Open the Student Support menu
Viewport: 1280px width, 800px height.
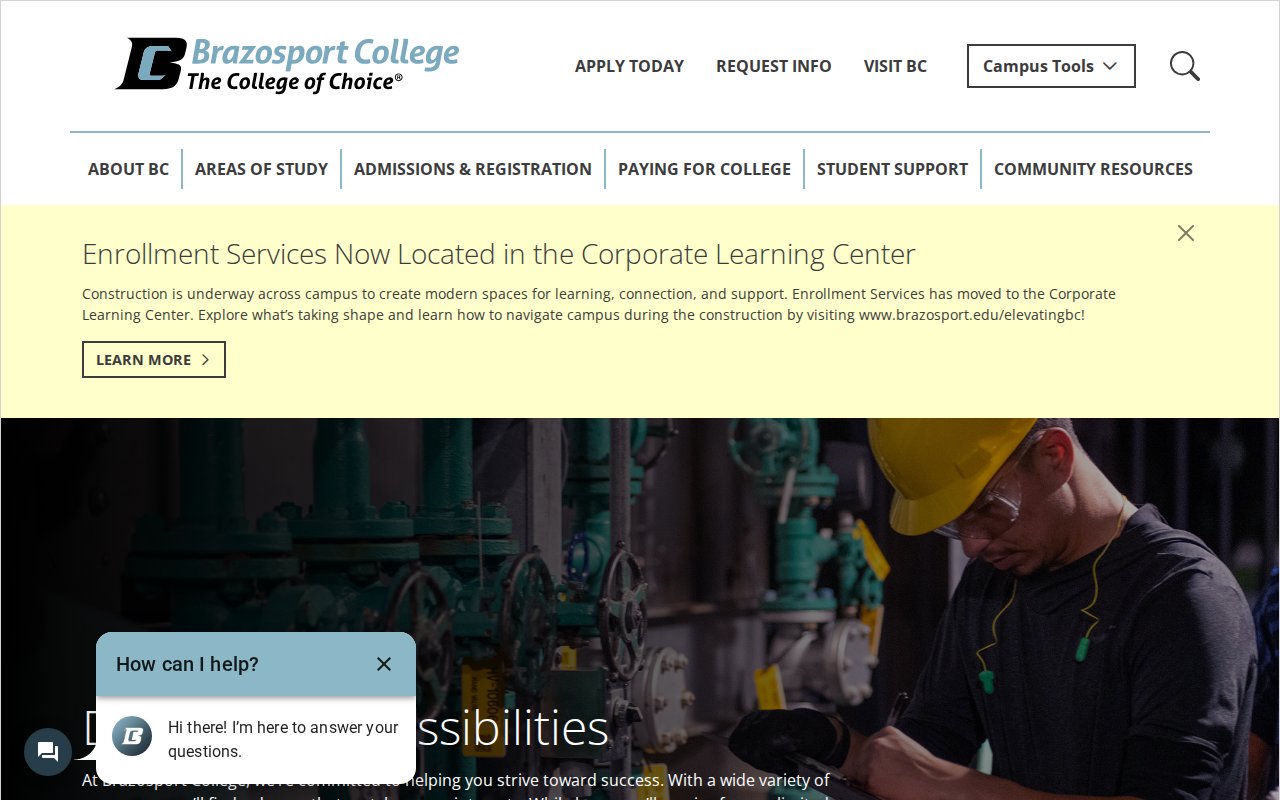[x=892, y=169]
